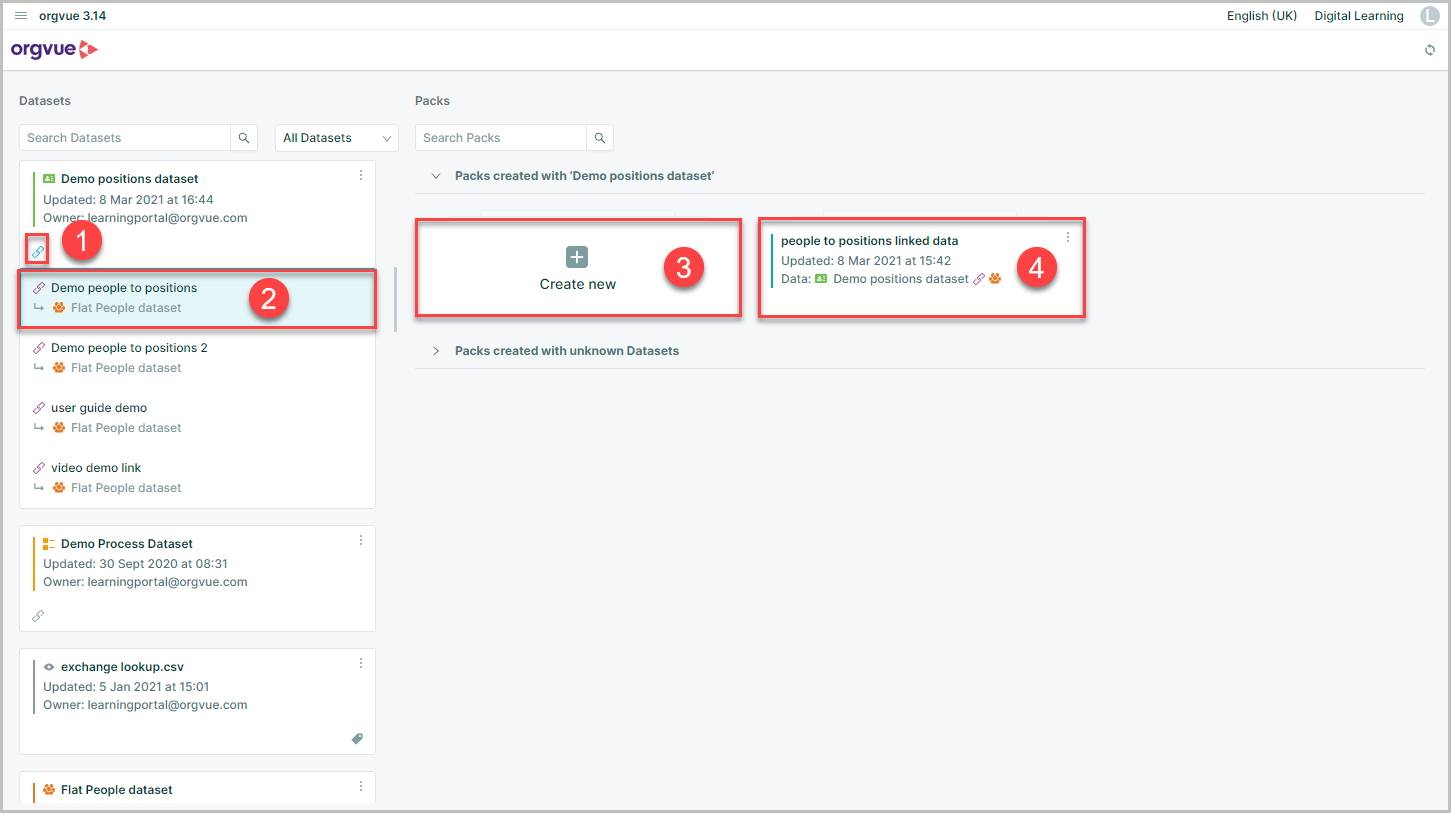Screen dimensions: 1451x813
Task: Open kebab menu of Demo positions dataset
Action: [x=361, y=175]
